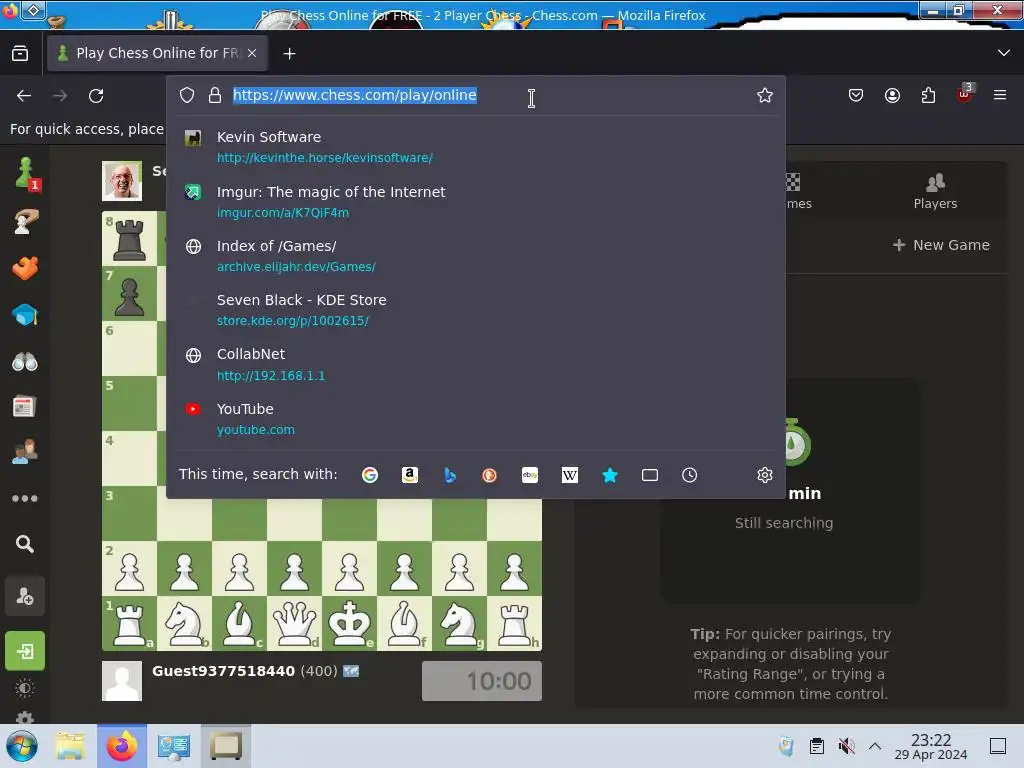Open the More three-dots sidebar item
The height and width of the screenshot is (768, 1024).
point(25,498)
